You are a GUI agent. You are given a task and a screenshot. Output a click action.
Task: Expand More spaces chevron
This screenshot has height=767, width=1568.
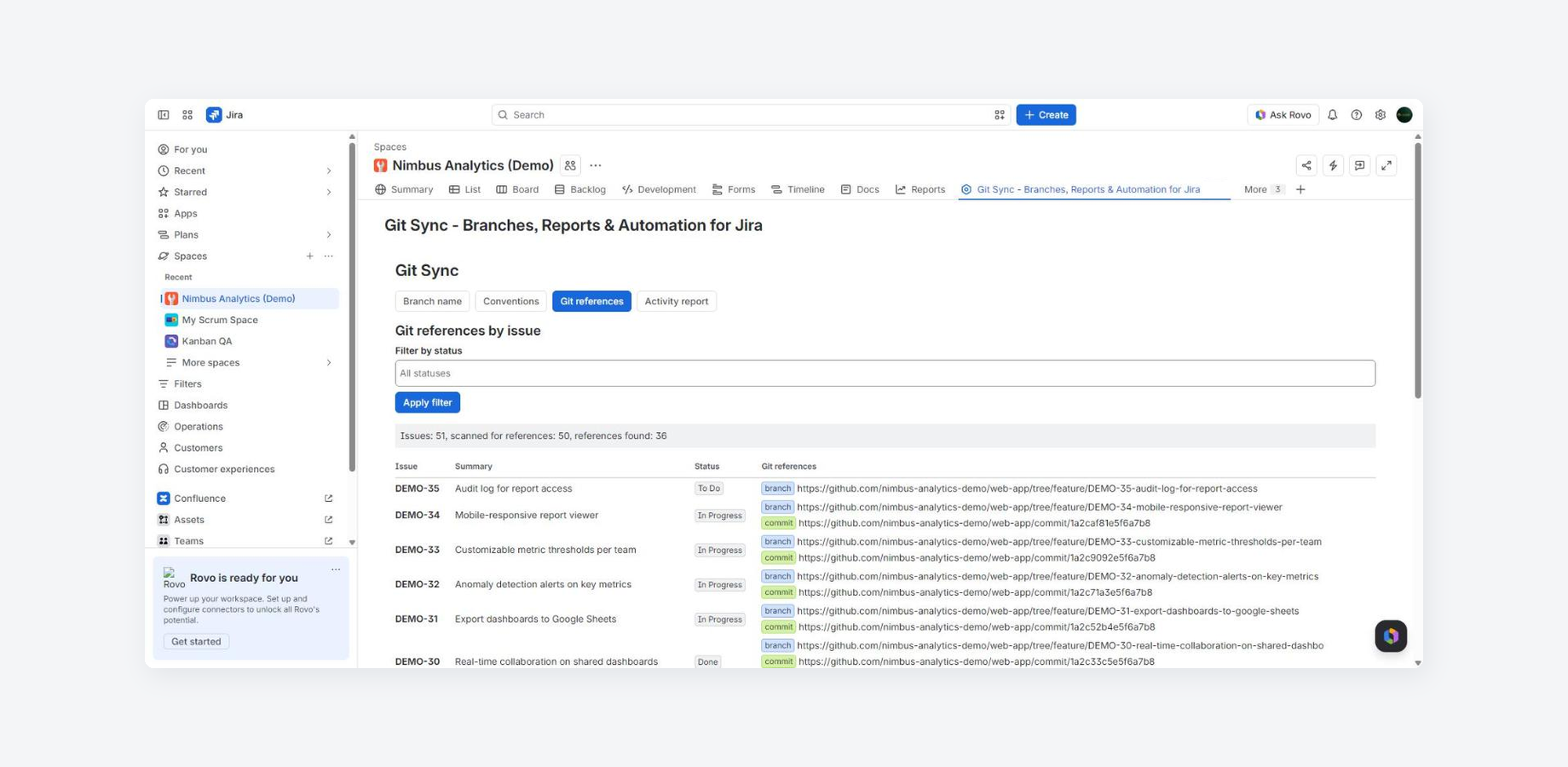[328, 362]
